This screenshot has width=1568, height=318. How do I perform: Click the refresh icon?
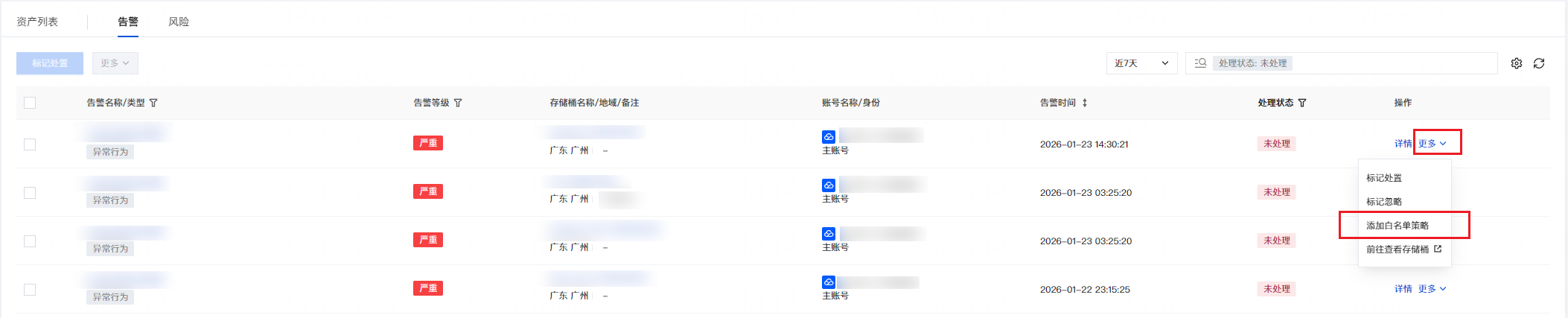pyautogui.click(x=1539, y=63)
